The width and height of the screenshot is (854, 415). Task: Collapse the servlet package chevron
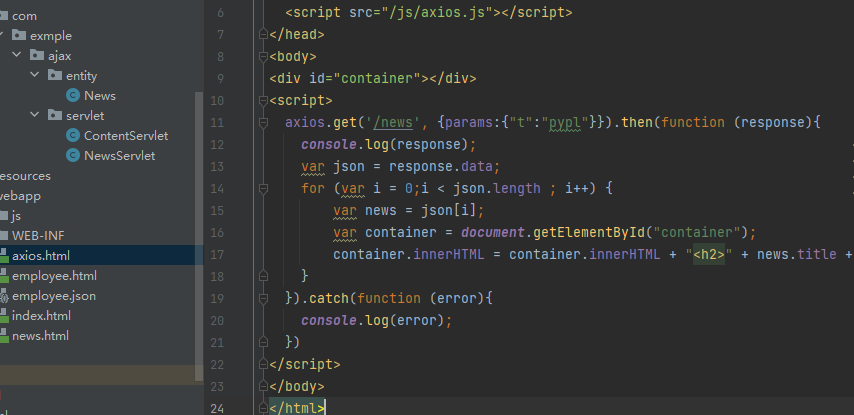coord(35,116)
